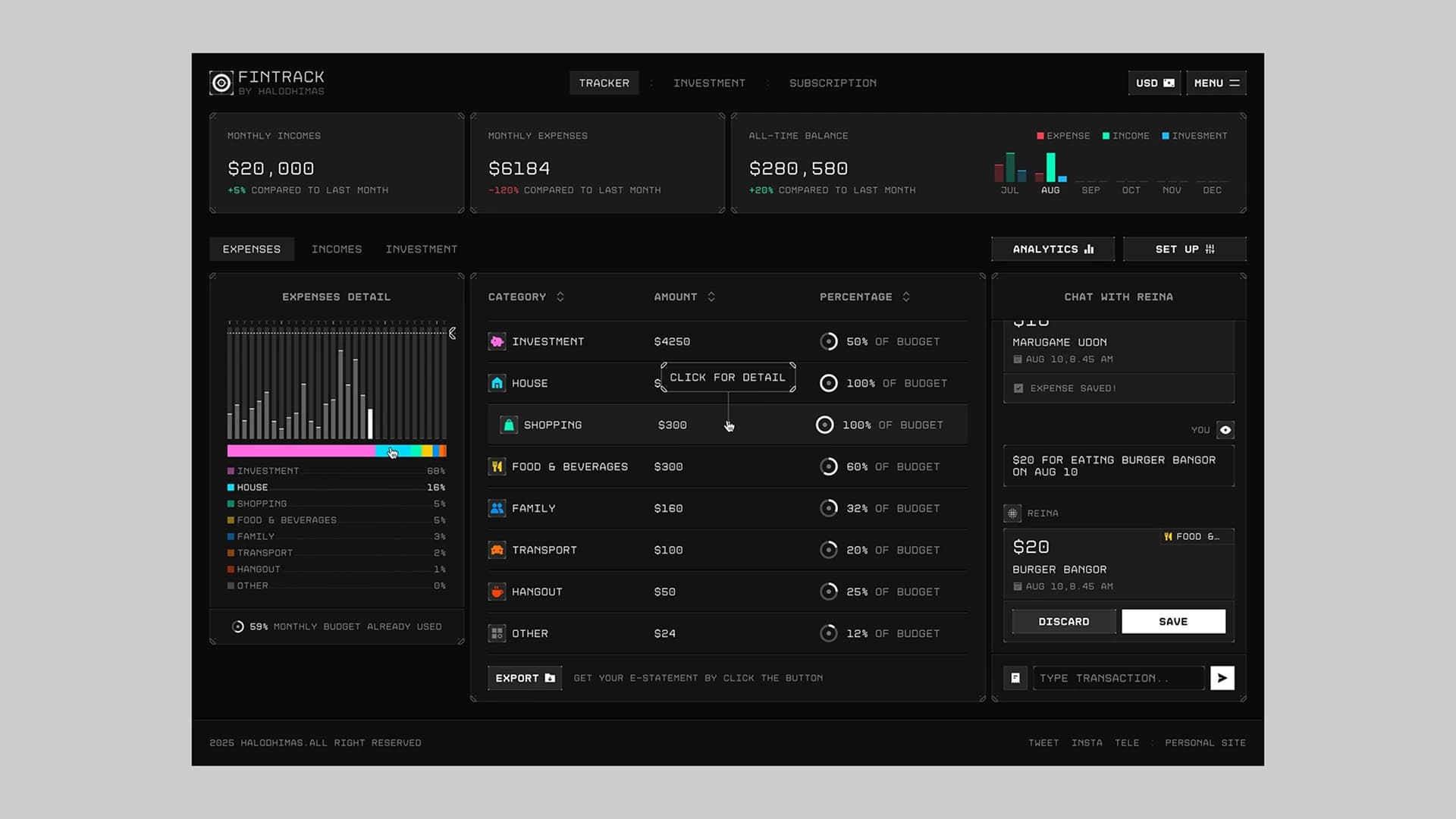This screenshot has height=819, width=1456.
Task: Click the attachment icon beside transaction input
Action: pyautogui.click(x=1015, y=678)
